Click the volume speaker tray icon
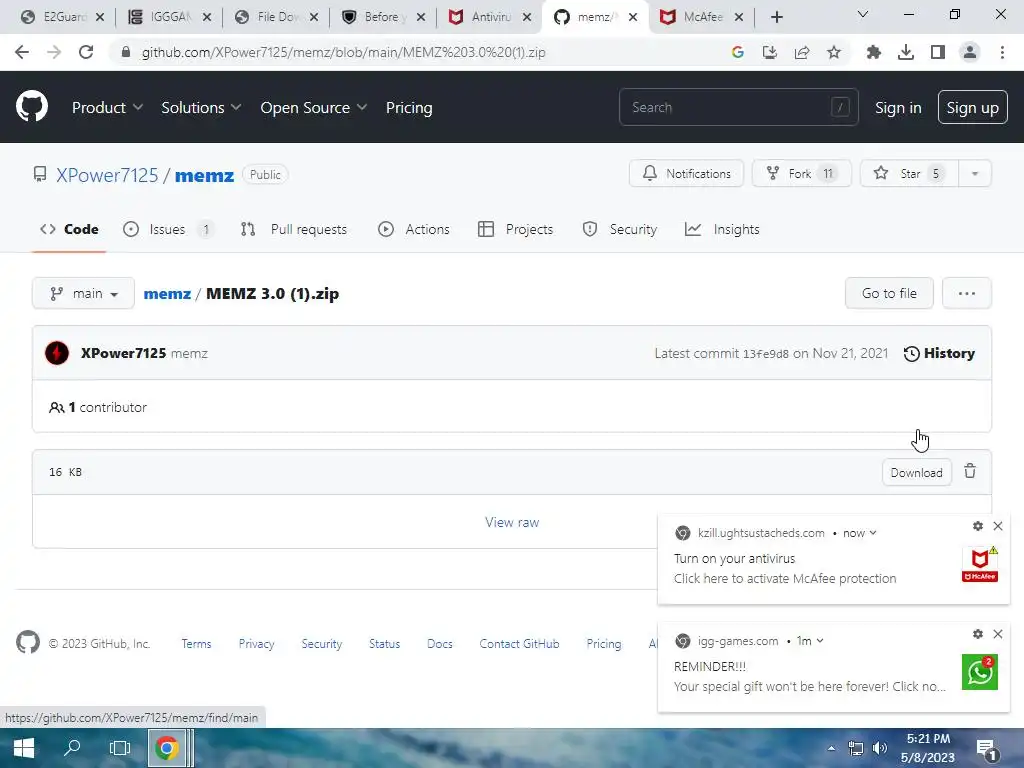 tap(880, 748)
